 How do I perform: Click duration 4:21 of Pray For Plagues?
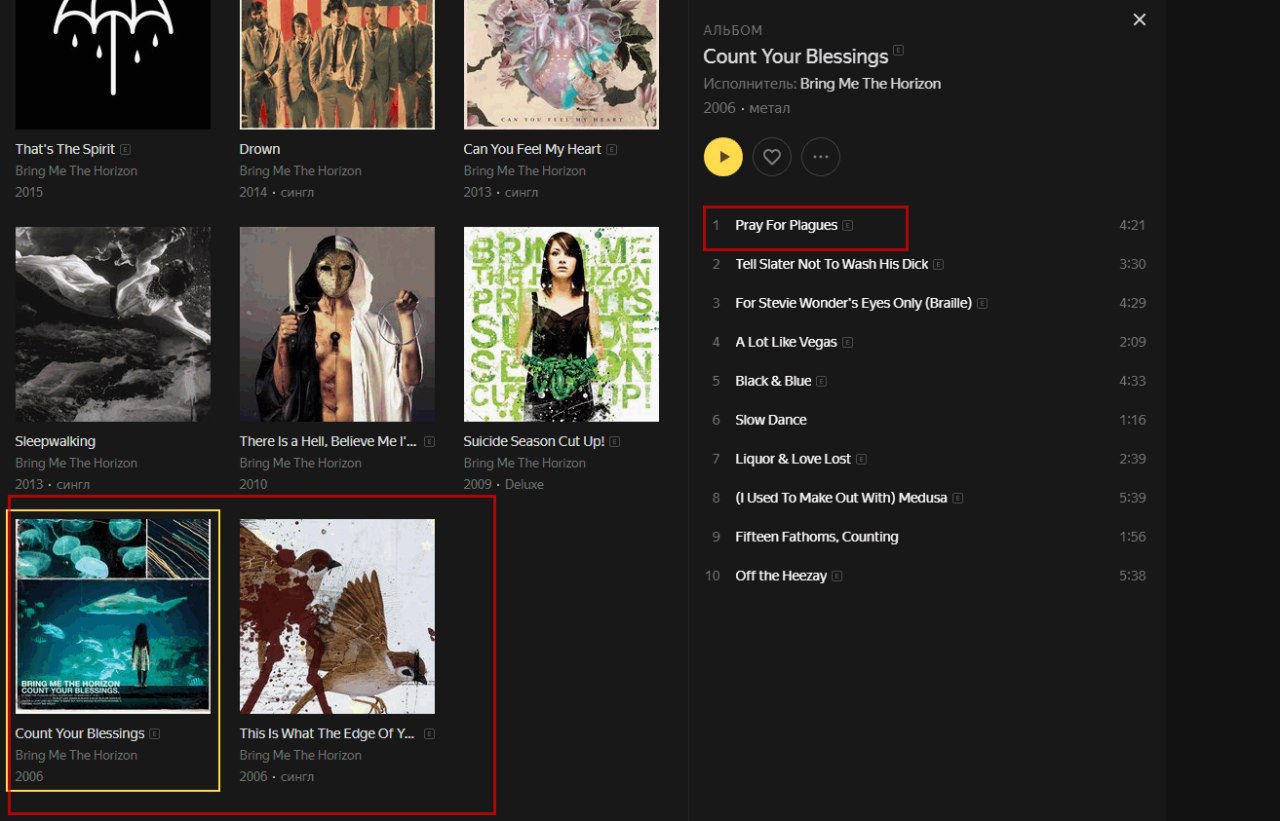tap(1132, 225)
